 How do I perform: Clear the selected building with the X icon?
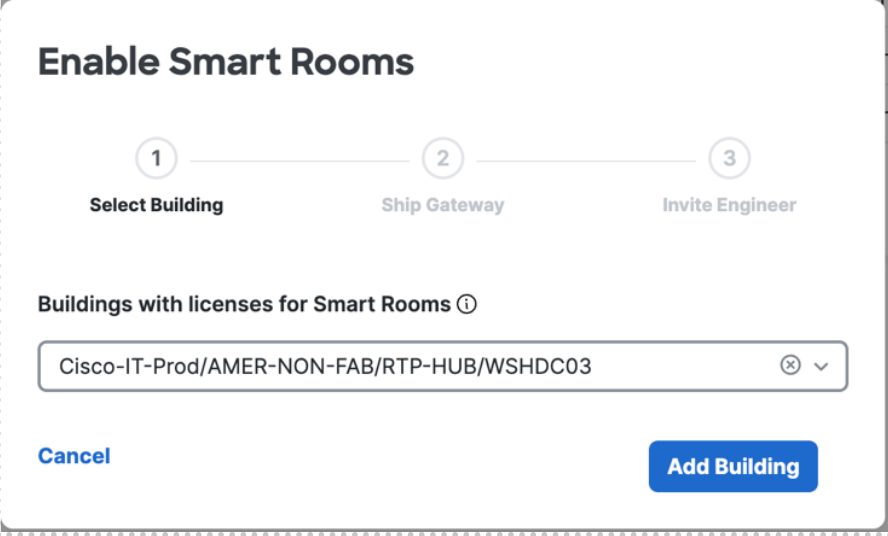pyautogui.click(x=790, y=366)
